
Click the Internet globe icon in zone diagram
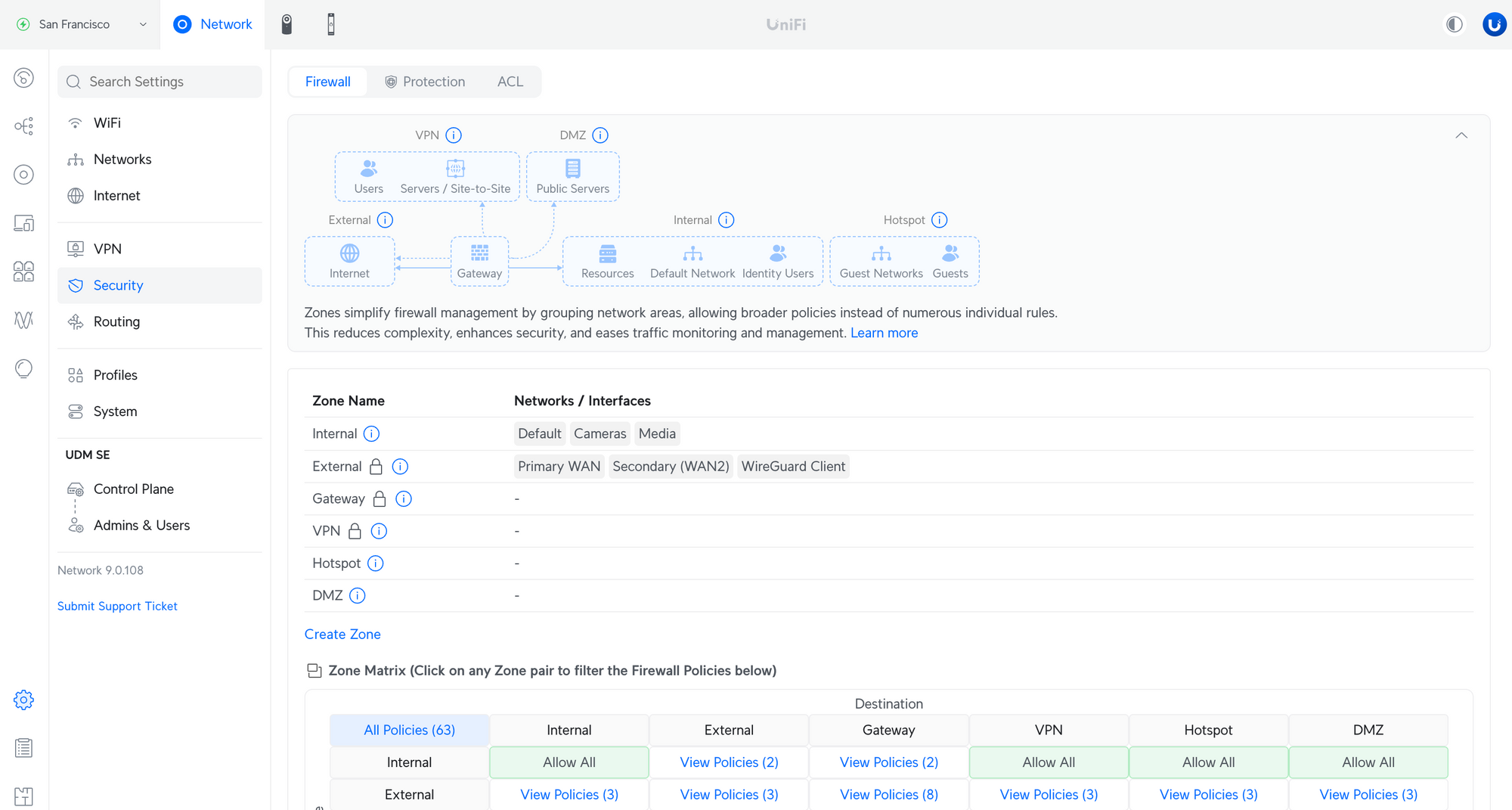click(349, 253)
